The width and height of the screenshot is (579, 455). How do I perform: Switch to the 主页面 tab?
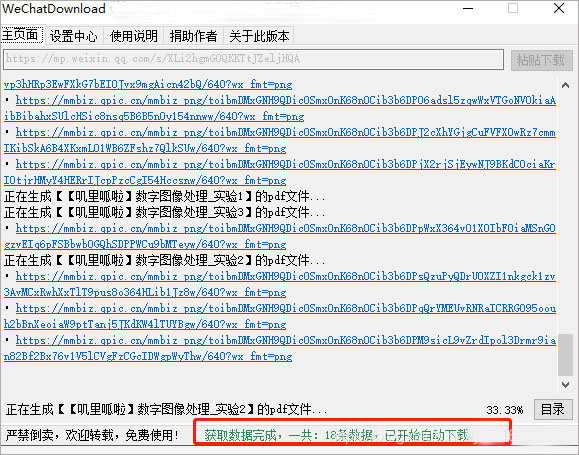[x=22, y=35]
